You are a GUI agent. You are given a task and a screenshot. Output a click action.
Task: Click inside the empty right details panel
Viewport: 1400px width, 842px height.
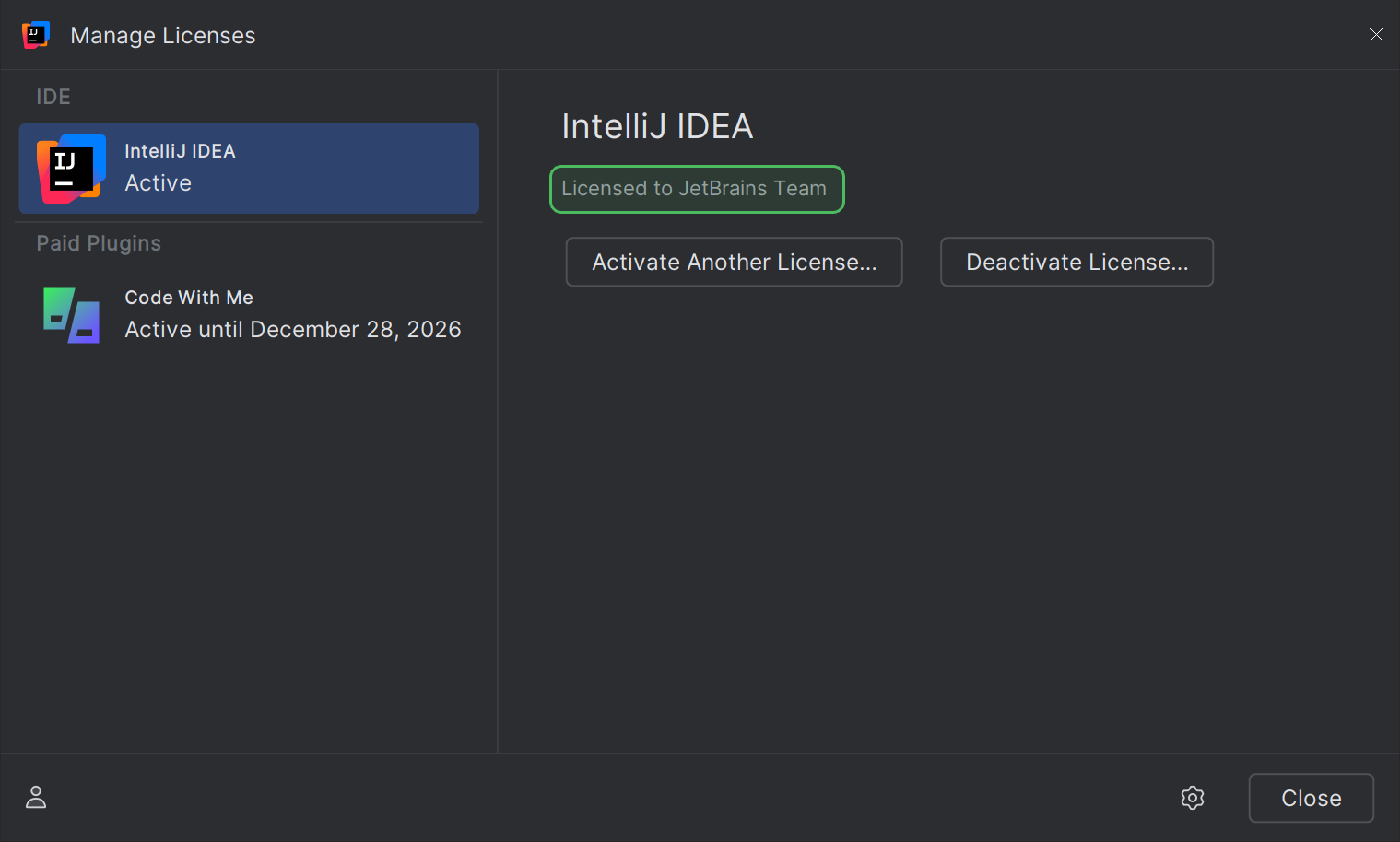click(x=922, y=507)
